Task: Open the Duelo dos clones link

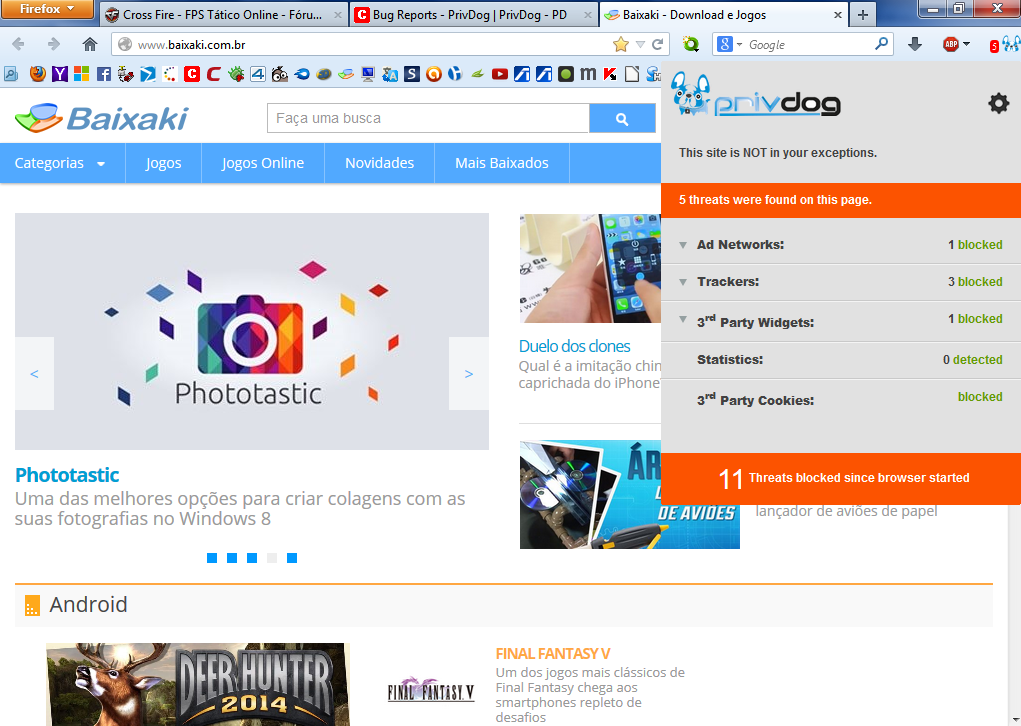Action: pos(574,346)
